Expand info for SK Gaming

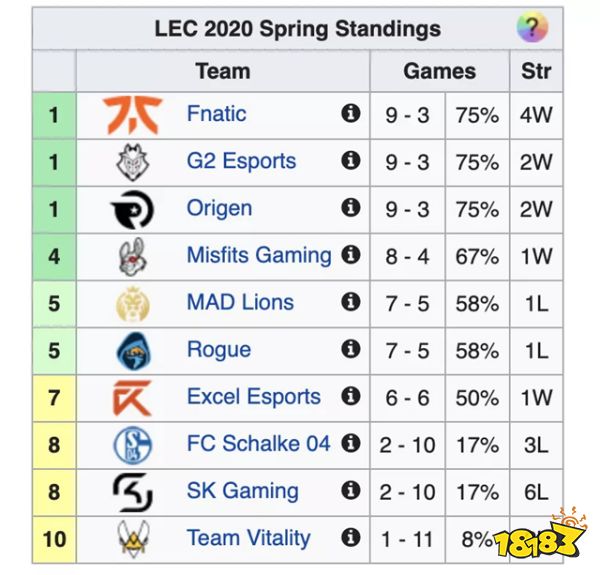(351, 491)
